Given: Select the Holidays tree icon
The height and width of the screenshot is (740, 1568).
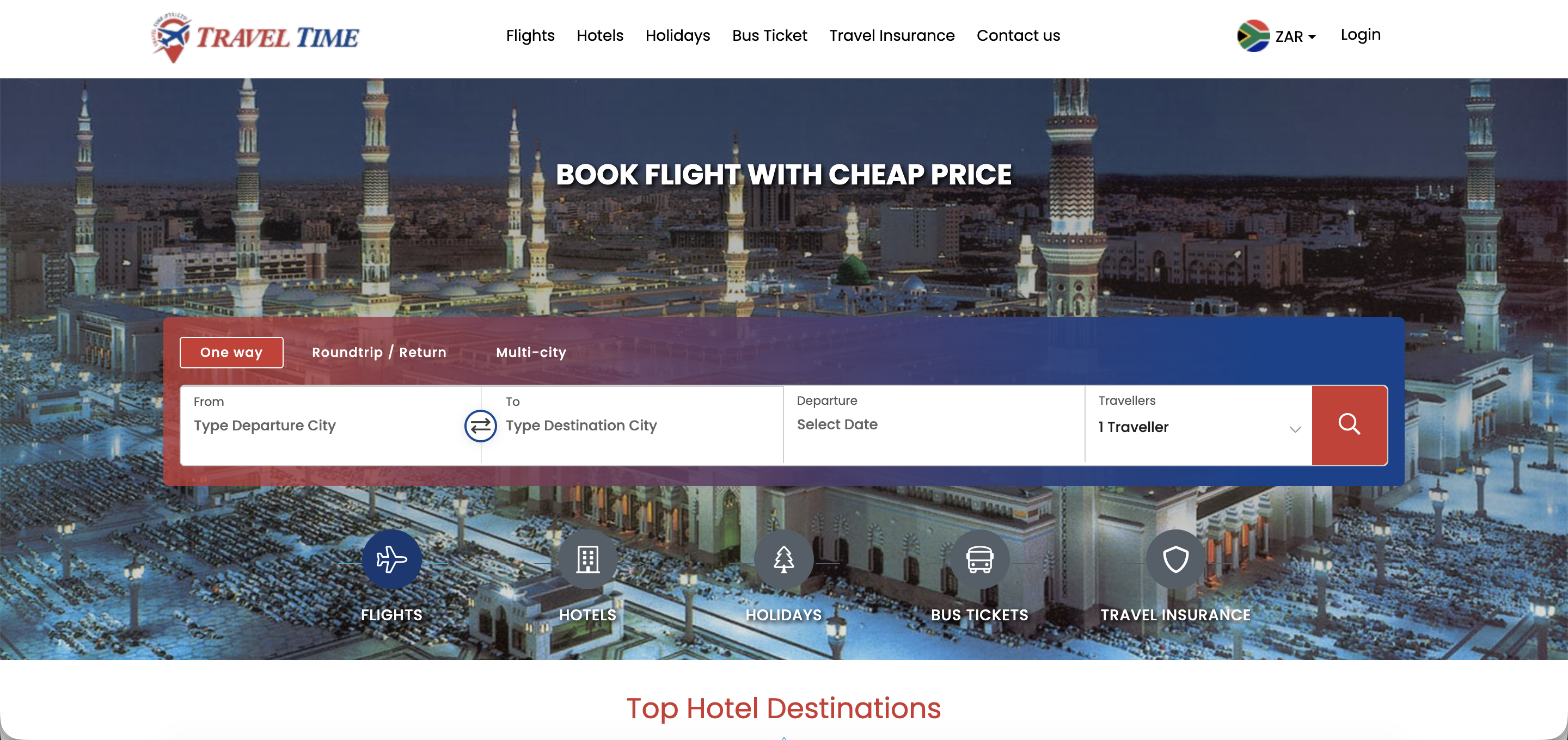Looking at the screenshot, I should [x=783, y=559].
